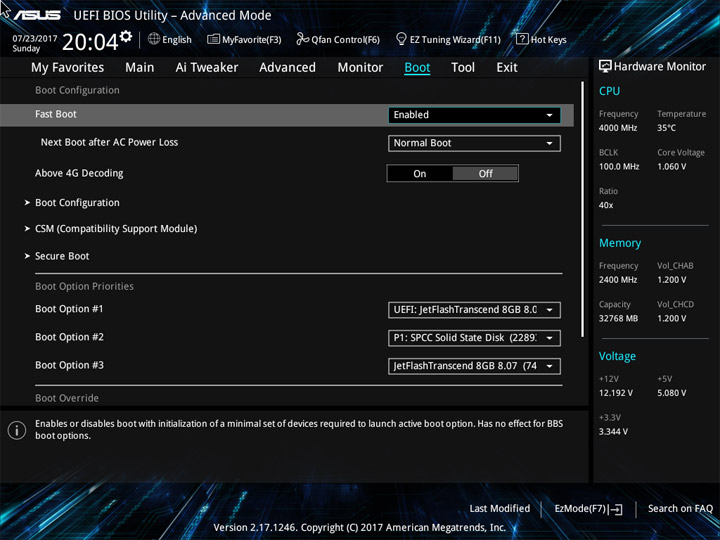Click the globe language icon
The image size is (720, 540).
tap(154, 39)
